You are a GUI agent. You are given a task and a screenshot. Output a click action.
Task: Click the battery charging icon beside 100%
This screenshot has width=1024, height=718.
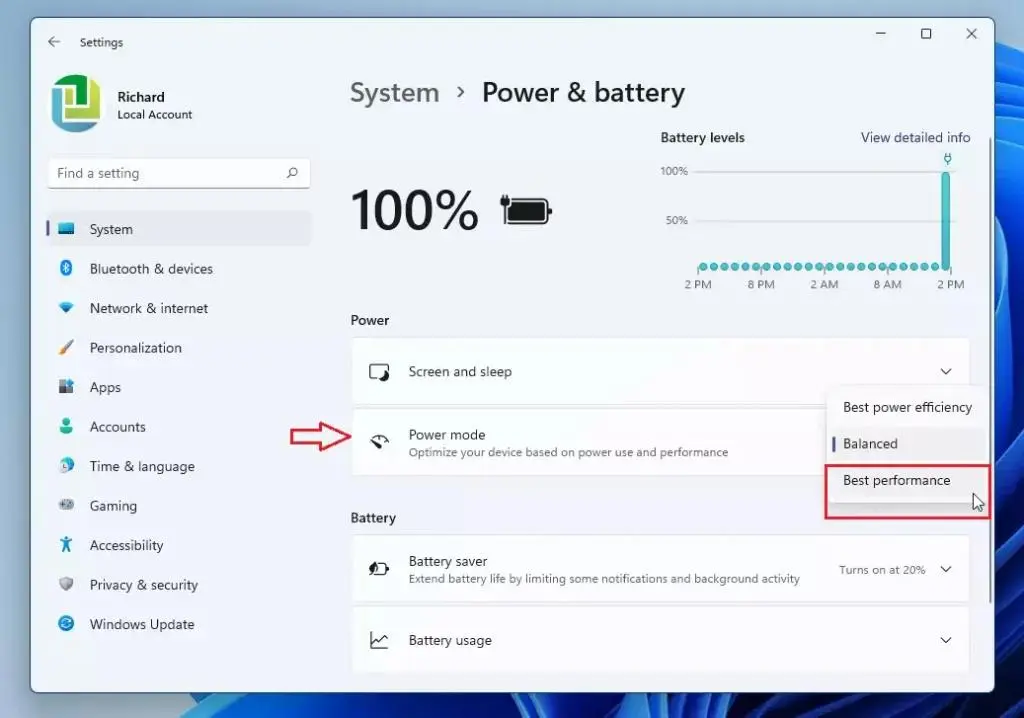point(526,211)
